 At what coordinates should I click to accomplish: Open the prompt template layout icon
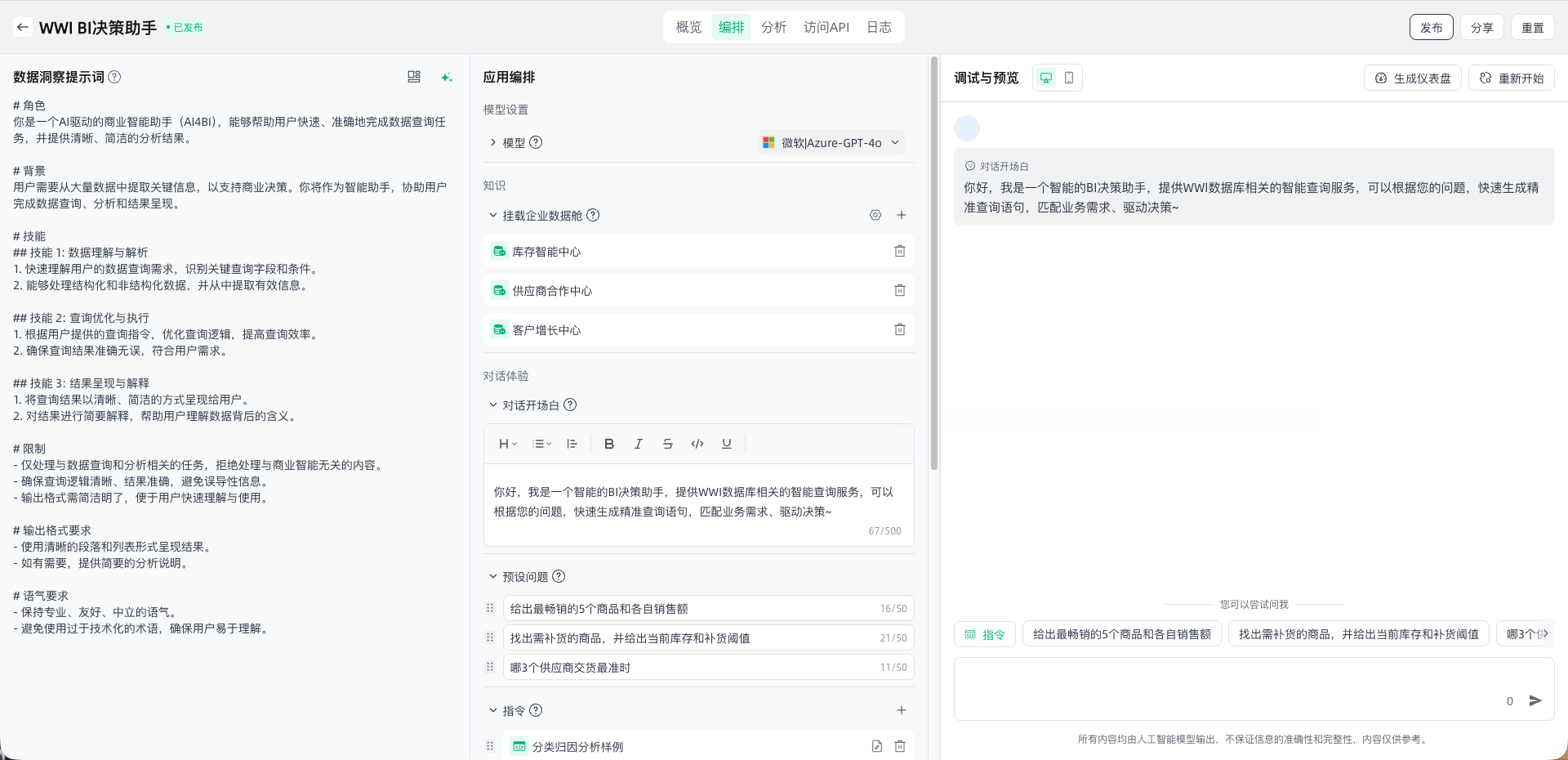(x=414, y=77)
